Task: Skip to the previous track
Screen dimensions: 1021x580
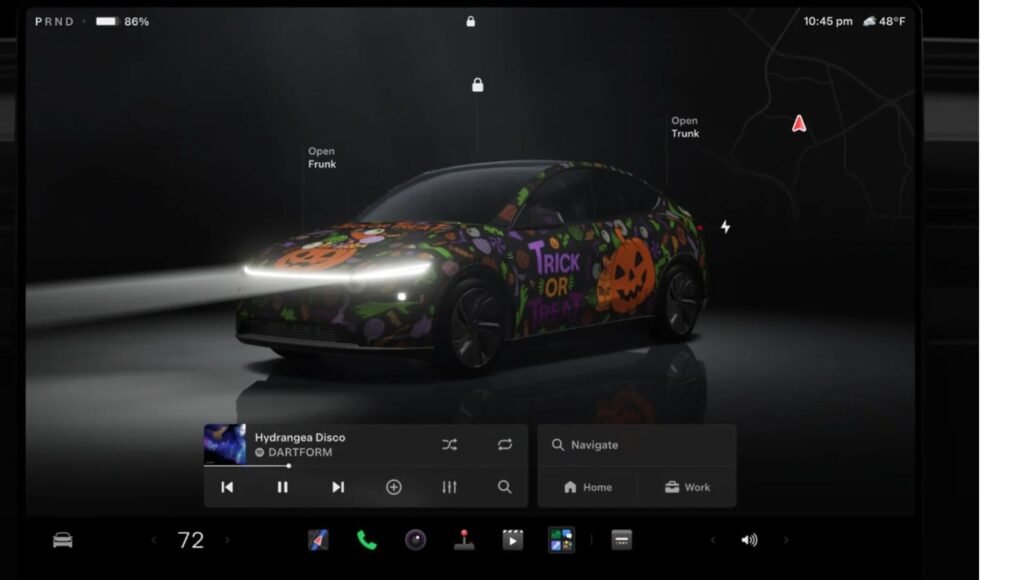Action: (227, 487)
